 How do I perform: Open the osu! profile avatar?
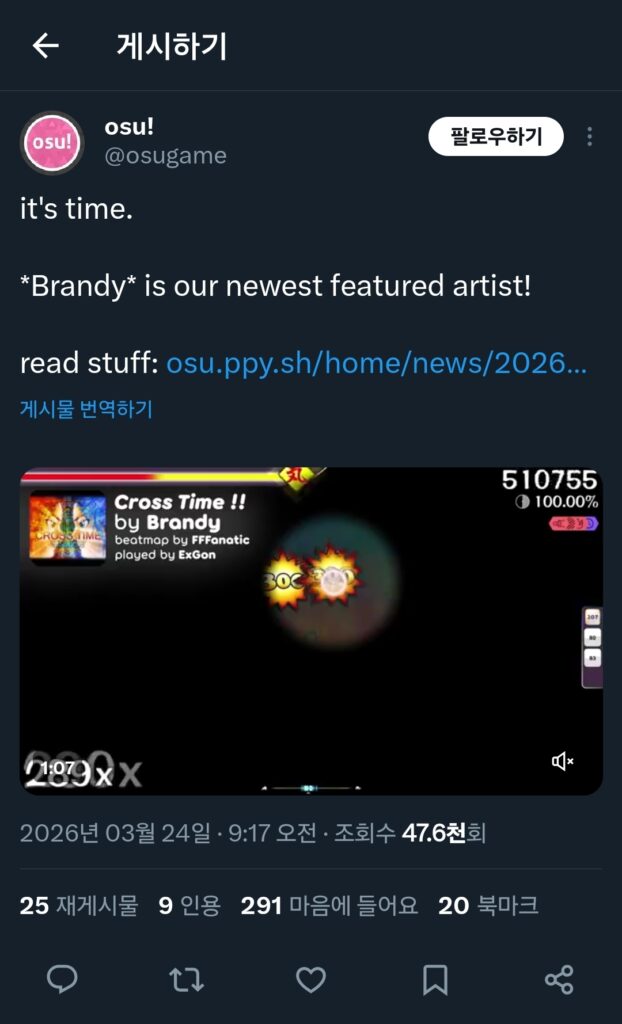click(52, 142)
